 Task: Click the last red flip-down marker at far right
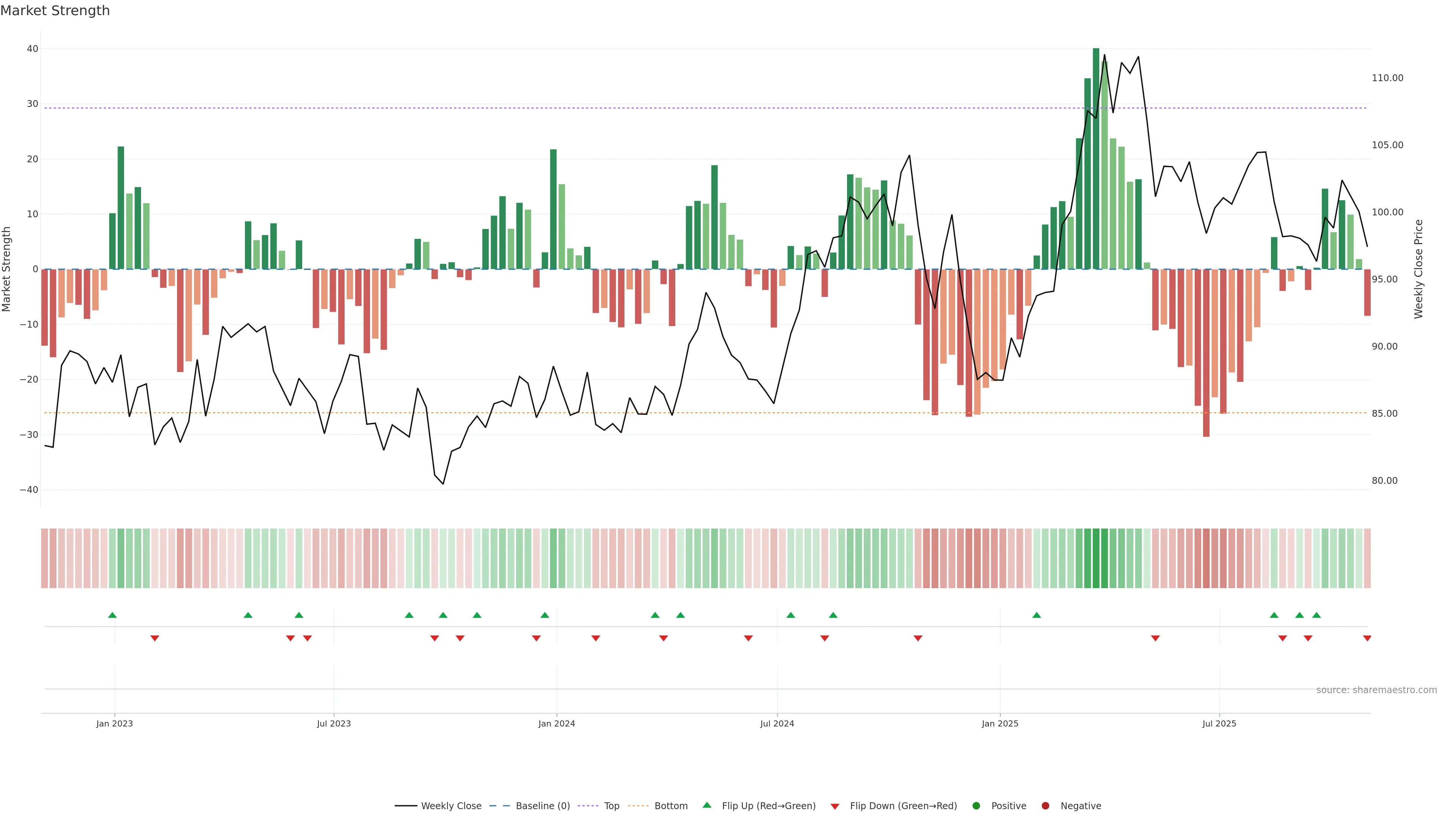1367,638
